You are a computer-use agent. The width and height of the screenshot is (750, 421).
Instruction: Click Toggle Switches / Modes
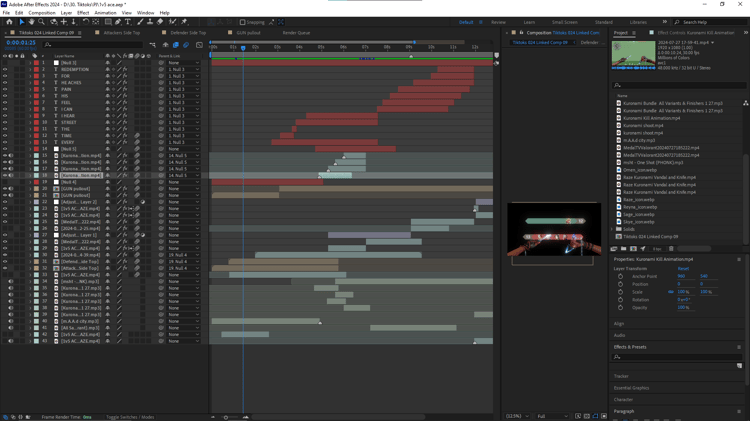coord(130,417)
